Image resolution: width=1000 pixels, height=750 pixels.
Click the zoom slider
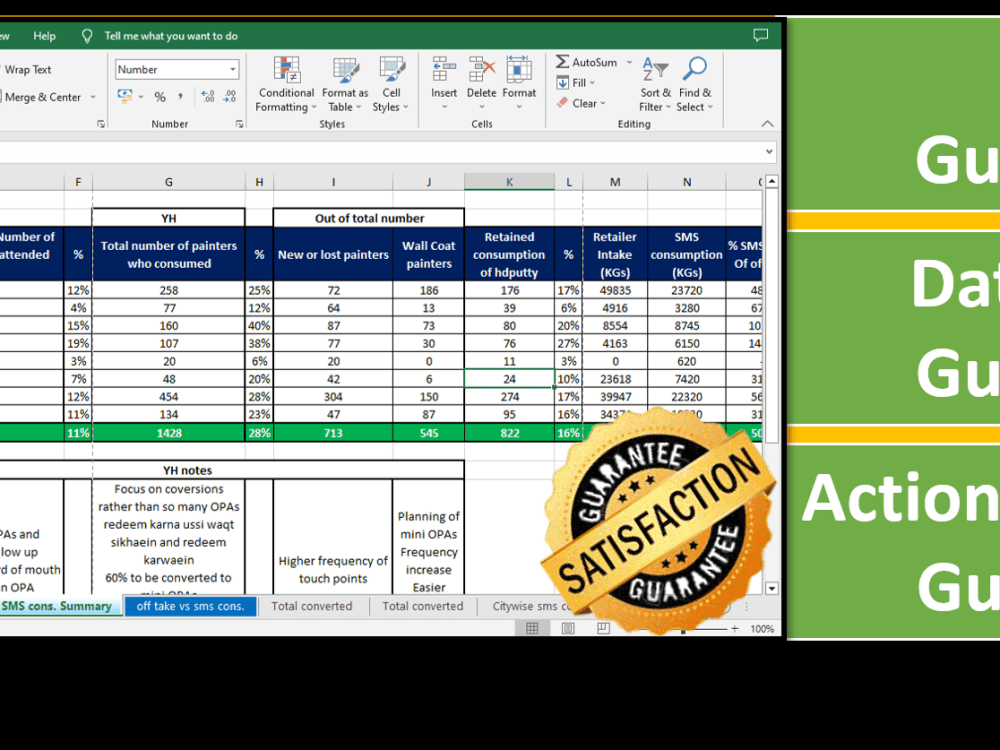pyautogui.click(x=683, y=629)
